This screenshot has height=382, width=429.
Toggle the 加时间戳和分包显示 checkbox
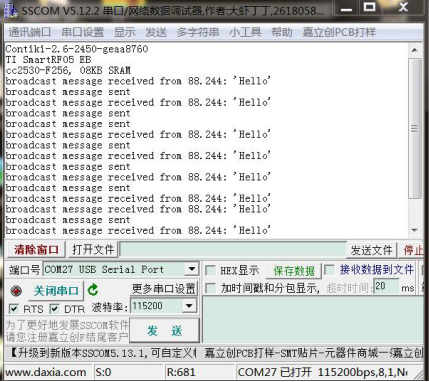point(210,288)
